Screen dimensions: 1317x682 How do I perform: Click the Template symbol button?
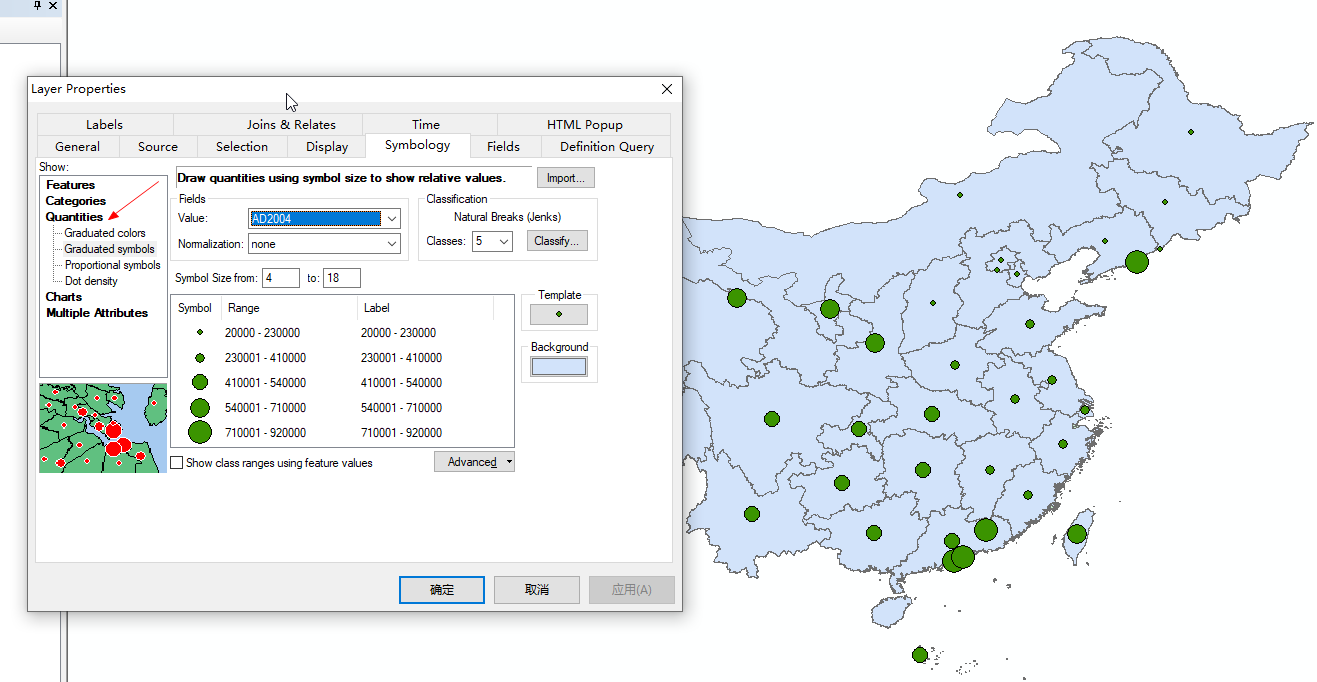558,314
